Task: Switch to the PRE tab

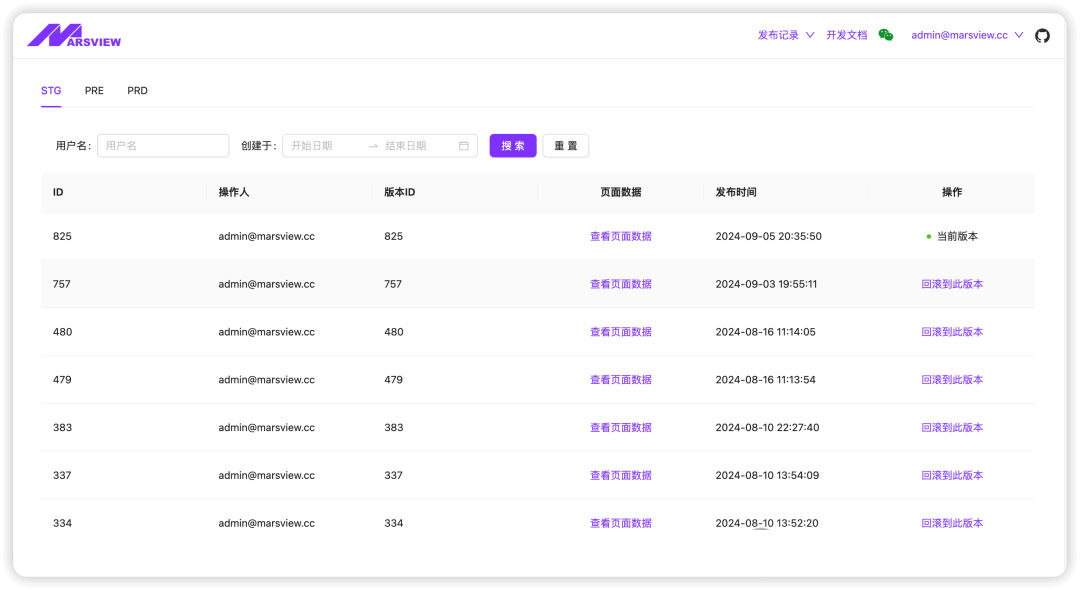Action: [x=94, y=91]
